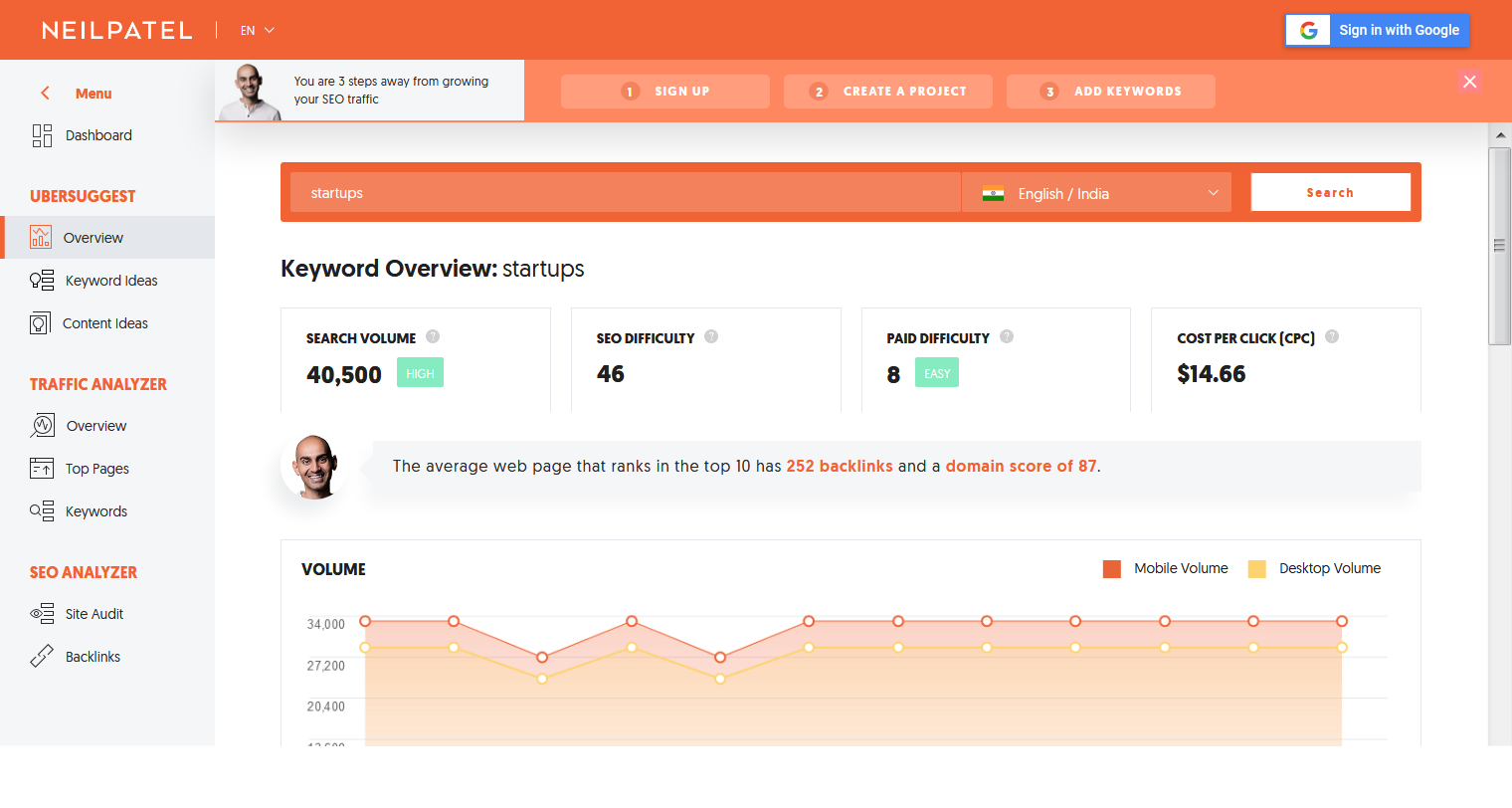Click the Cost Per Click help icon
The width and height of the screenshot is (1512, 808).
pos(1332,336)
